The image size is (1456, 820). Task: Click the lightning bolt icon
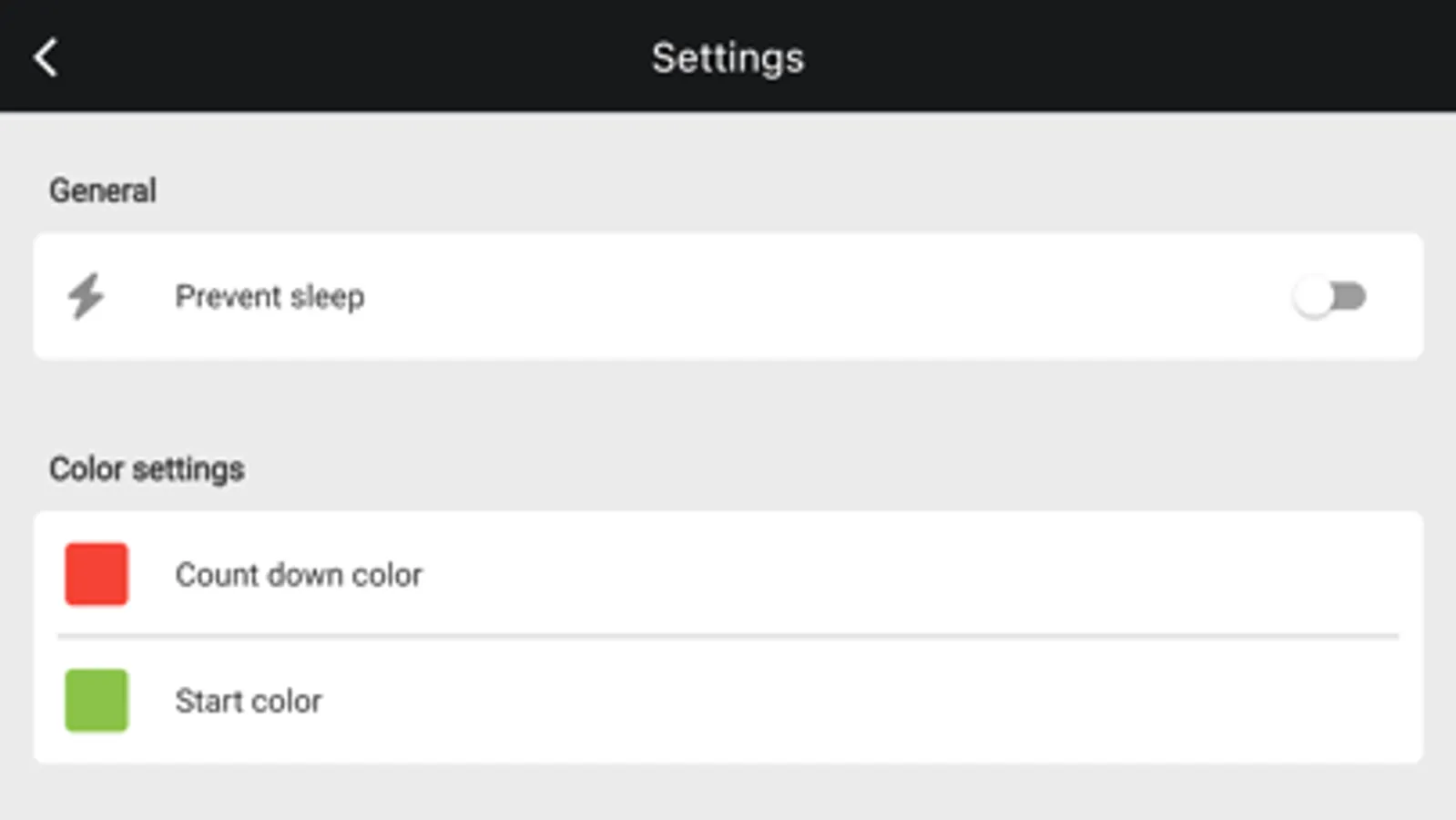[87, 296]
